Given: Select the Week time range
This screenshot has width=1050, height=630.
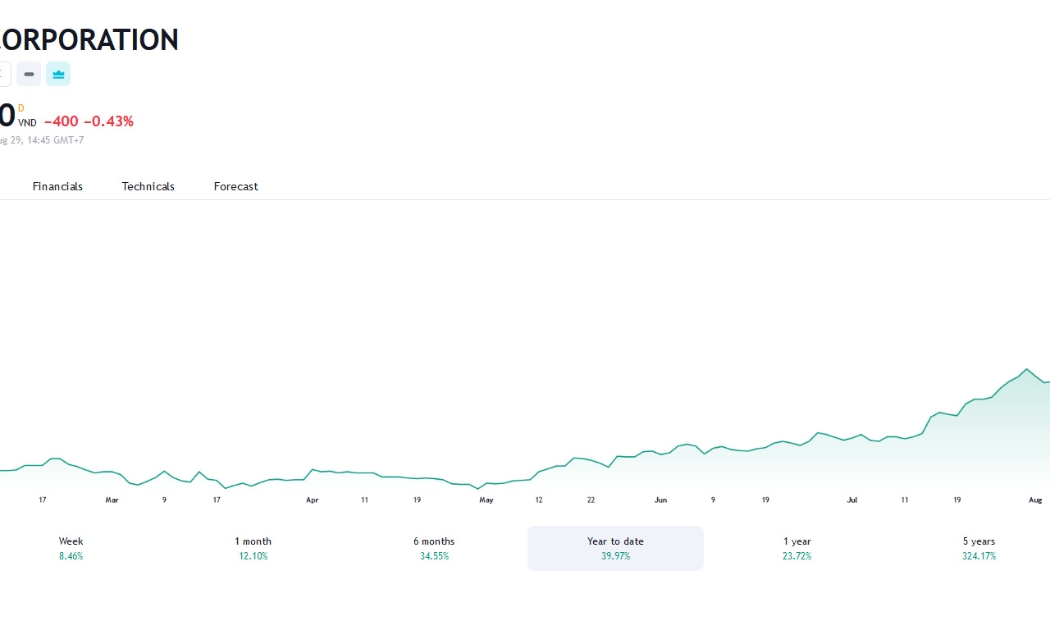Looking at the screenshot, I should (71, 548).
